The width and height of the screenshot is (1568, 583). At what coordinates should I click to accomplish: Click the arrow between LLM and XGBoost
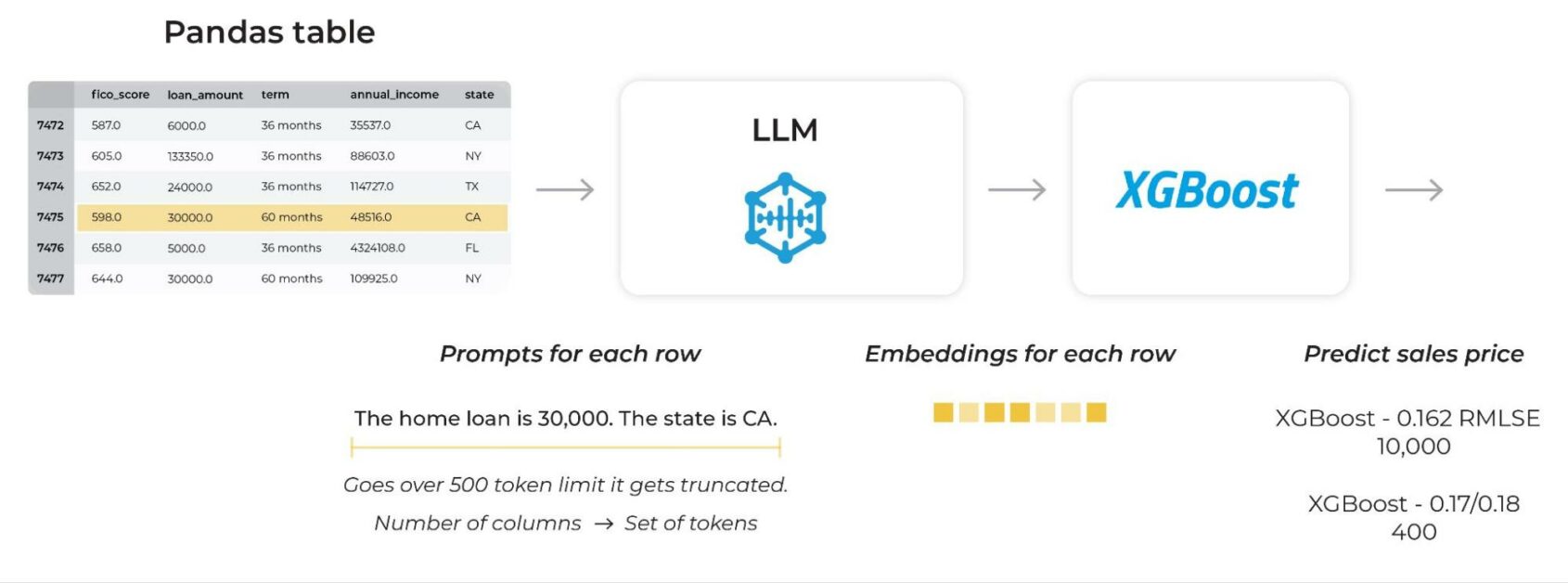[x=1017, y=190]
